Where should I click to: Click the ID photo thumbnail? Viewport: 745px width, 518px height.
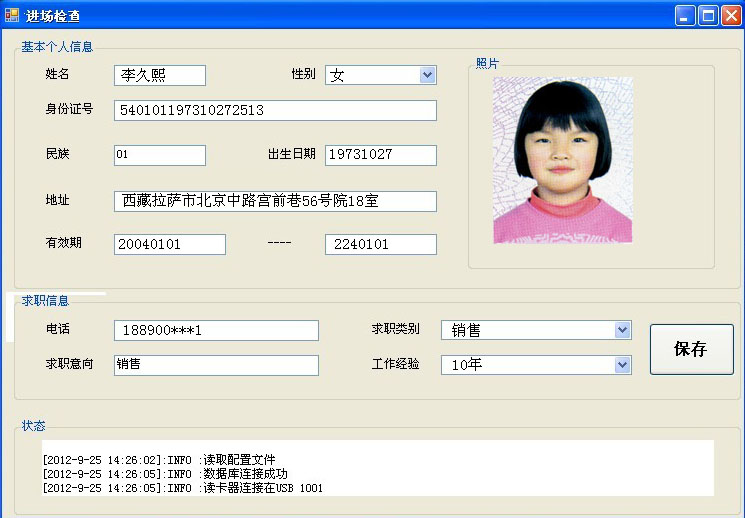[x=563, y=160]
